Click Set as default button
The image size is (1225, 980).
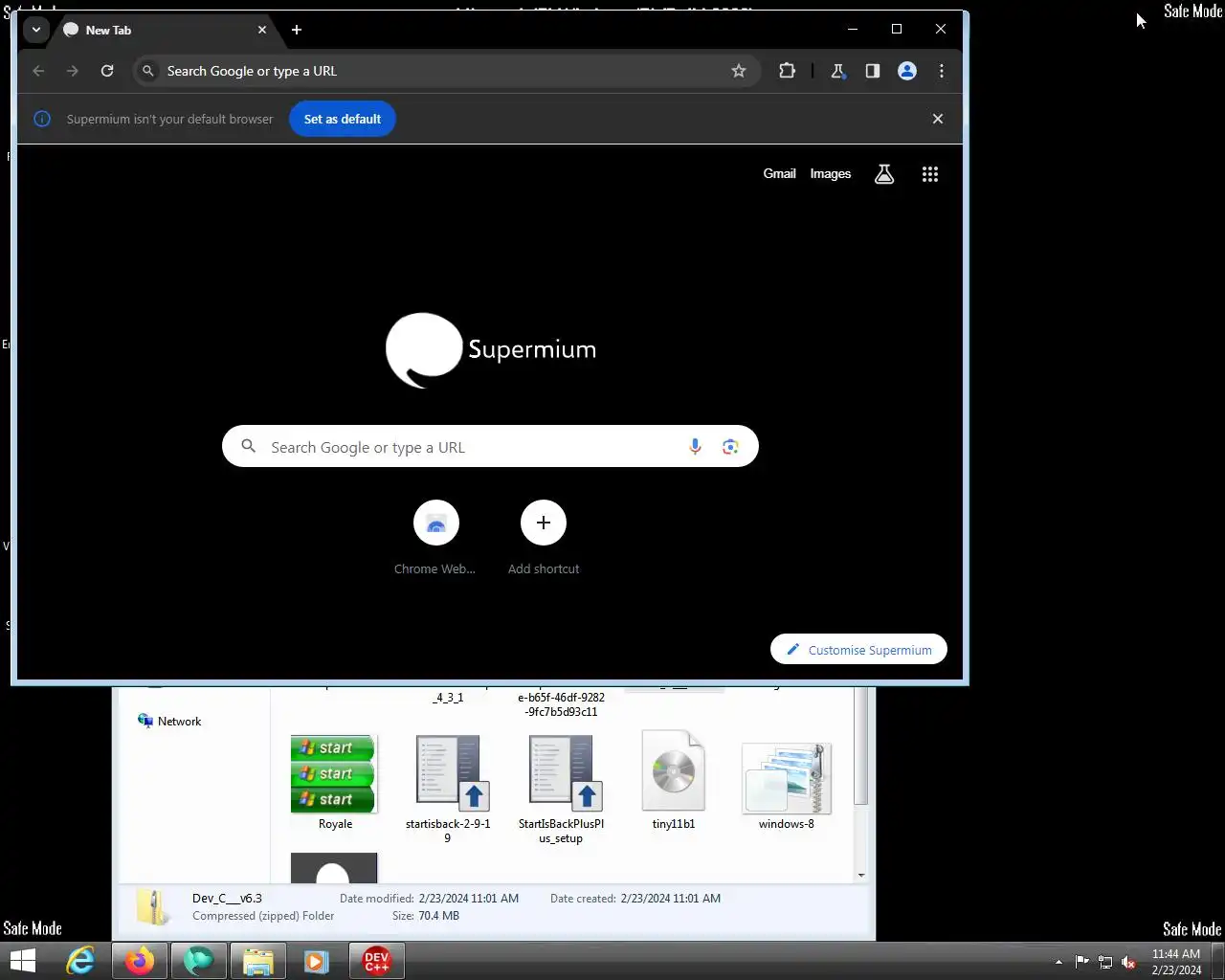click(343, 119)
